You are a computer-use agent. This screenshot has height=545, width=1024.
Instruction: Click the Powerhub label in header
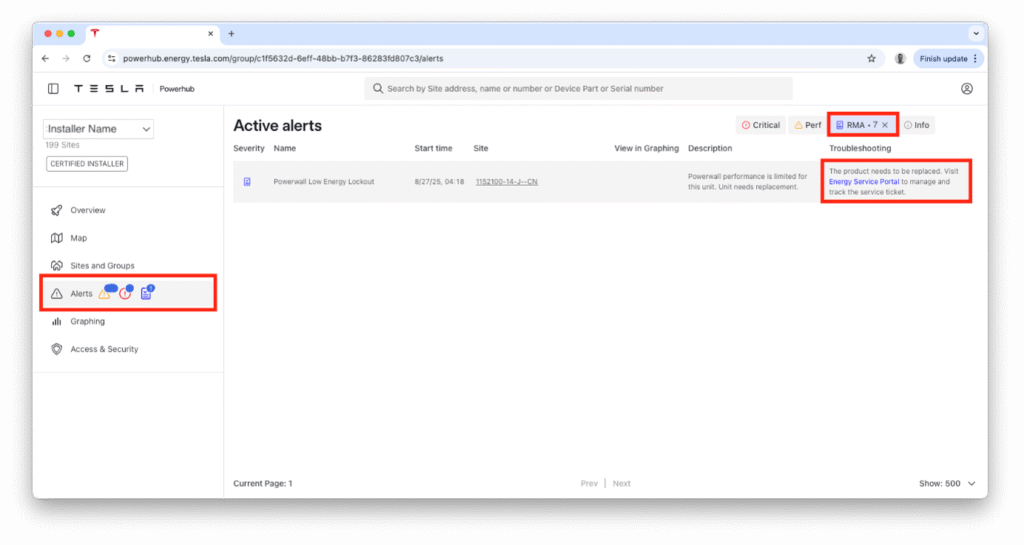click(x=177, y=89)
